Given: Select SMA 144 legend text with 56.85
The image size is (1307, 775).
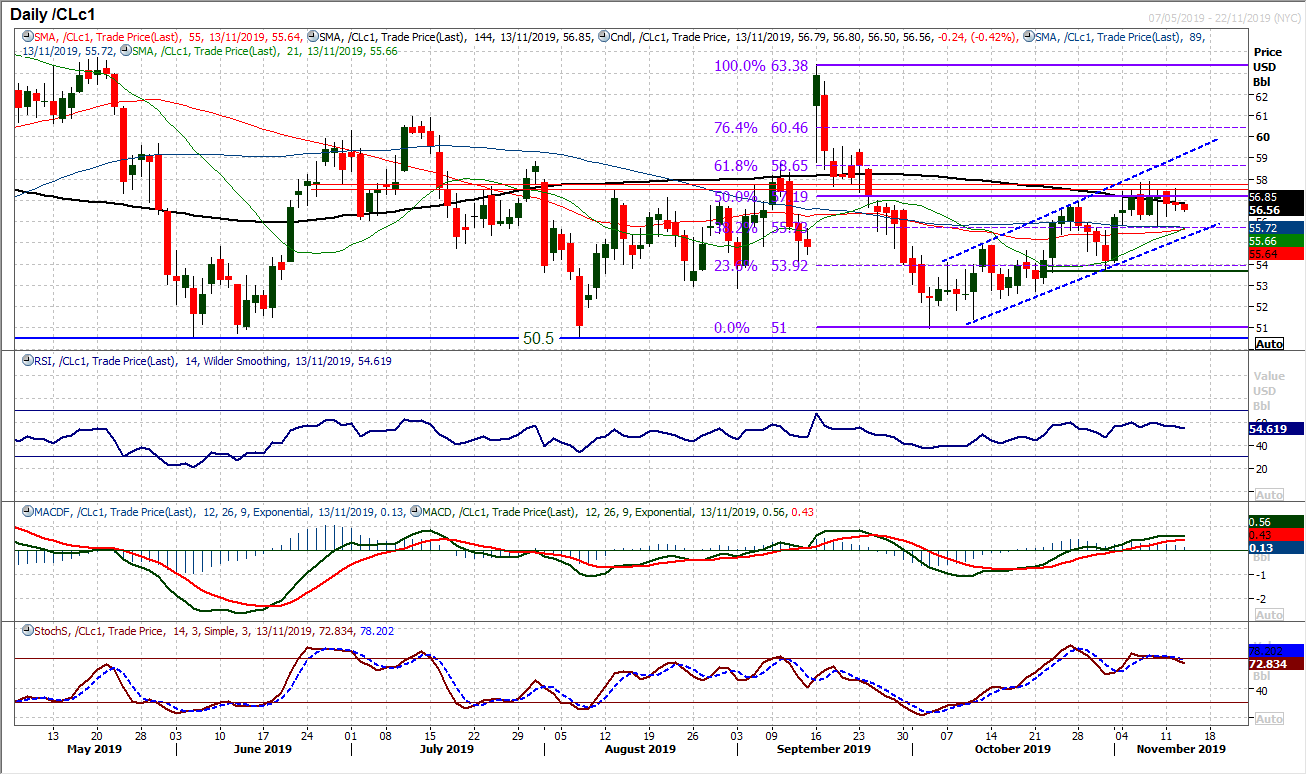Looking at the screenshot, I should (458, 36).
